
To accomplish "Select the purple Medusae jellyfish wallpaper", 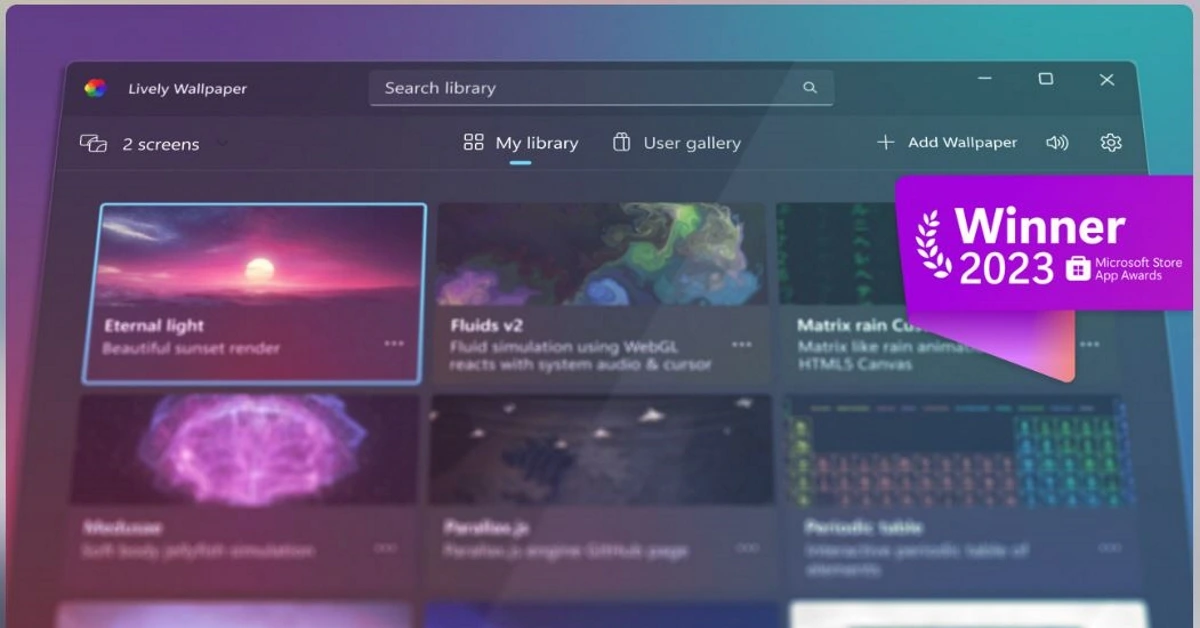I will [244, 449].
